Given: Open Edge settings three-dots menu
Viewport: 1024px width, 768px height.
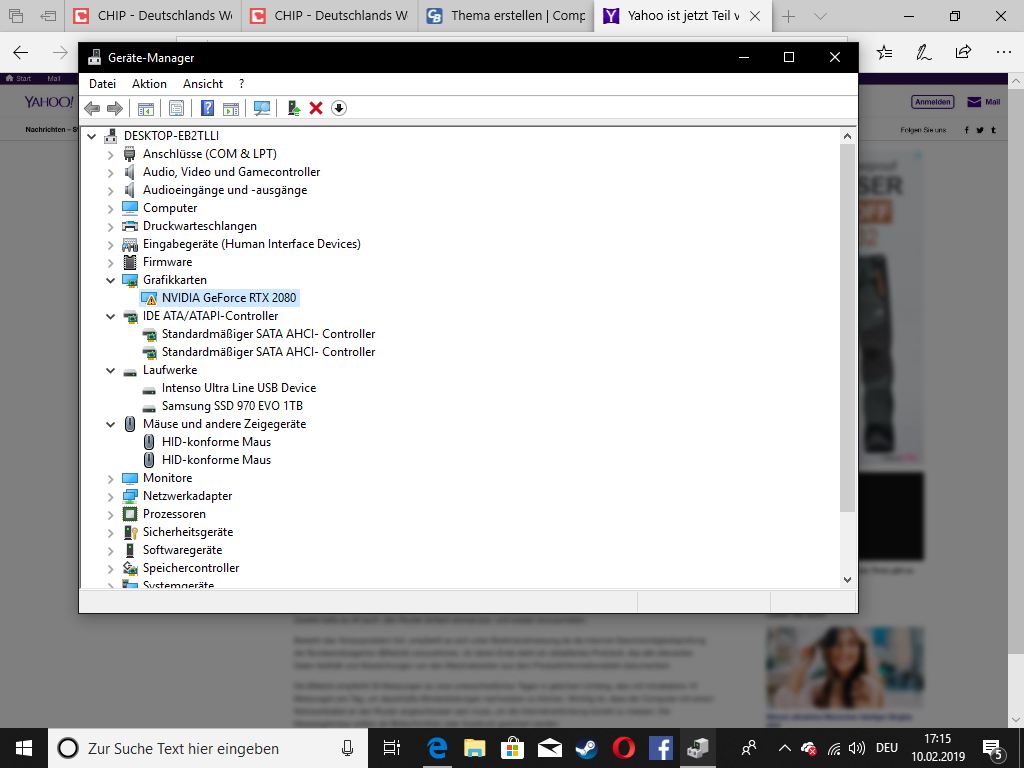Looking at the screenshot, I should tap(1004, 52).
